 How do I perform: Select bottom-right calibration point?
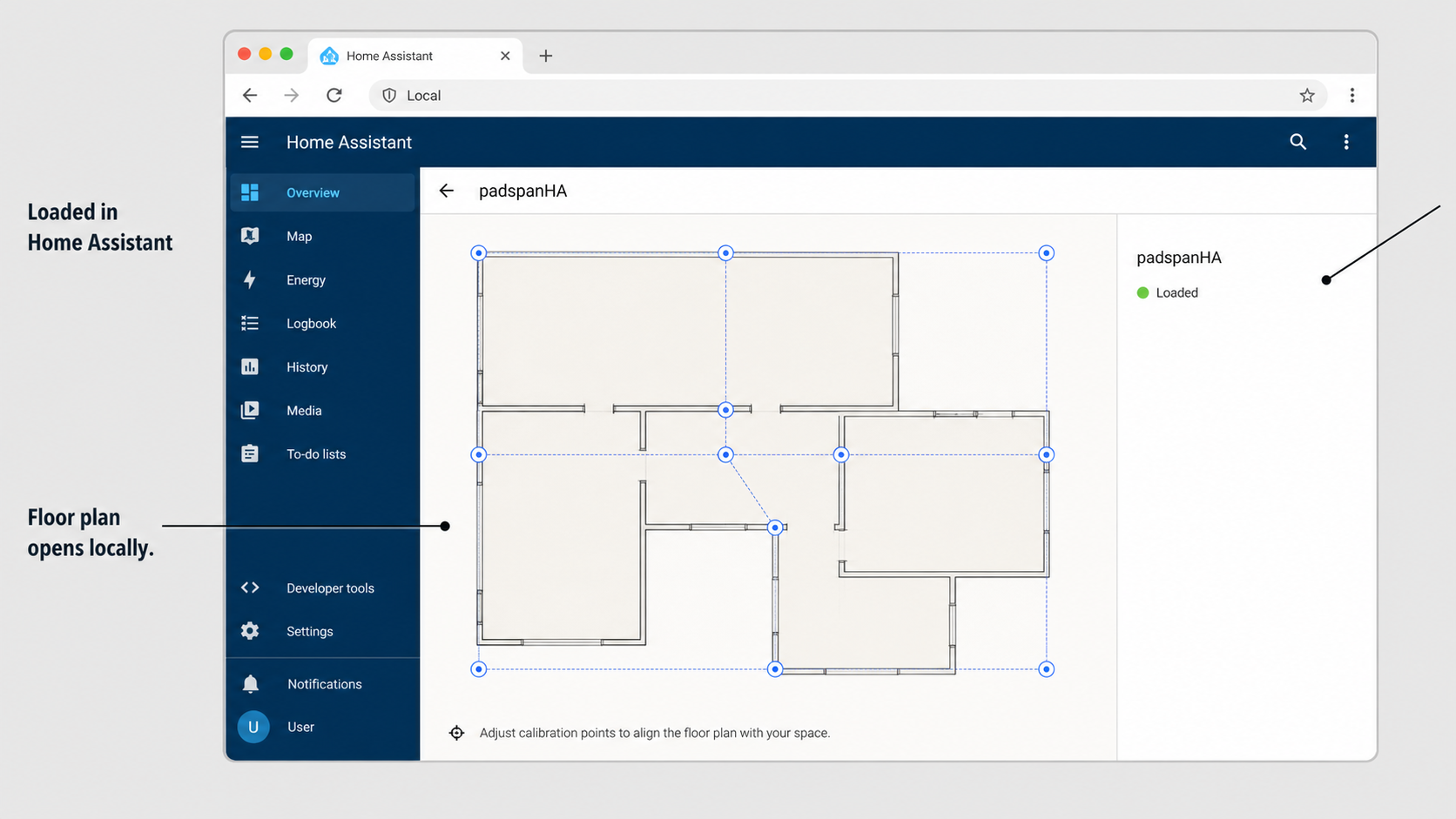[1047, 669]
